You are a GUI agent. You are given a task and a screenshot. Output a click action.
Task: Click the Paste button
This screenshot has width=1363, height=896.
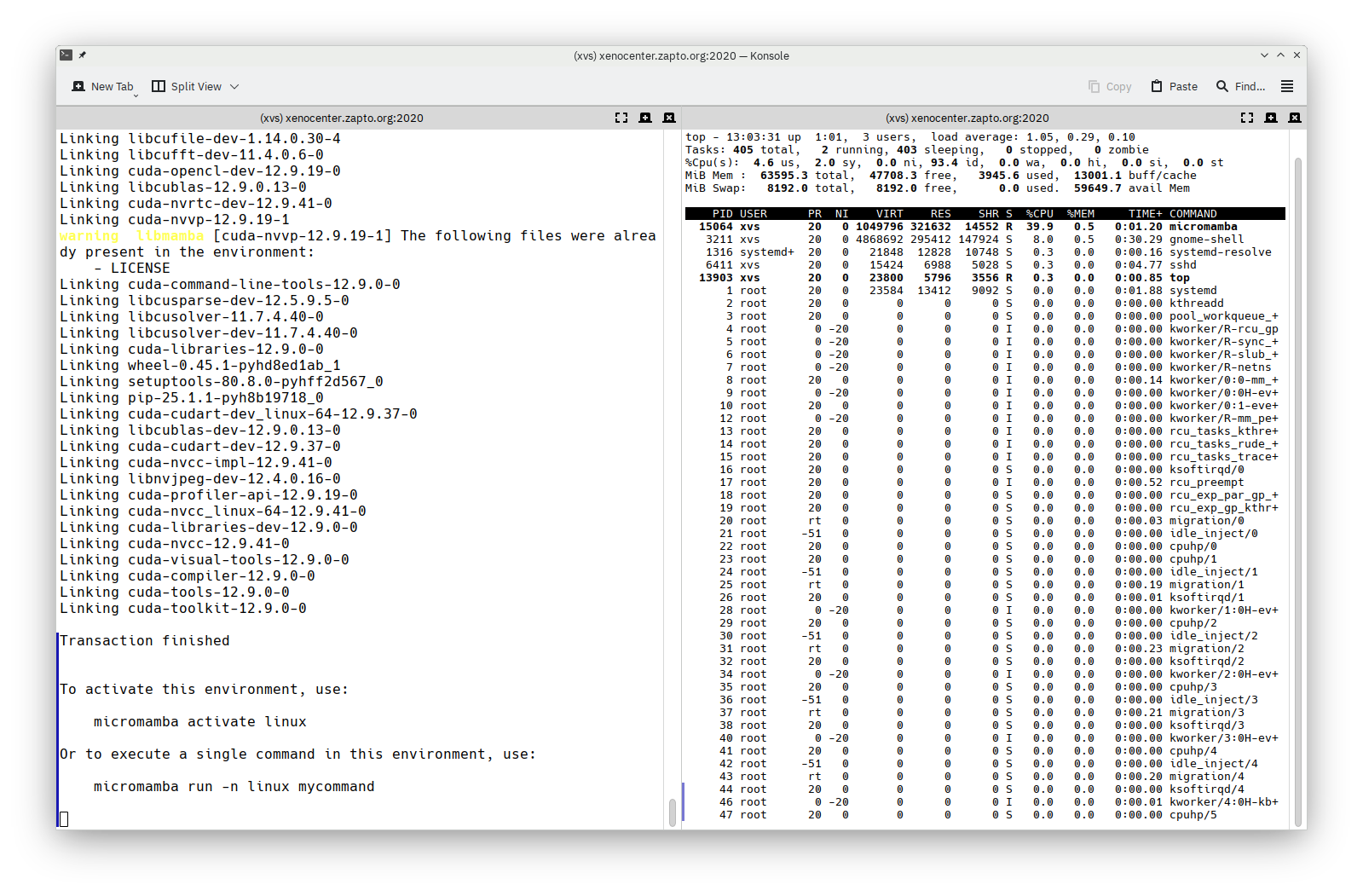click(1174, 86)
